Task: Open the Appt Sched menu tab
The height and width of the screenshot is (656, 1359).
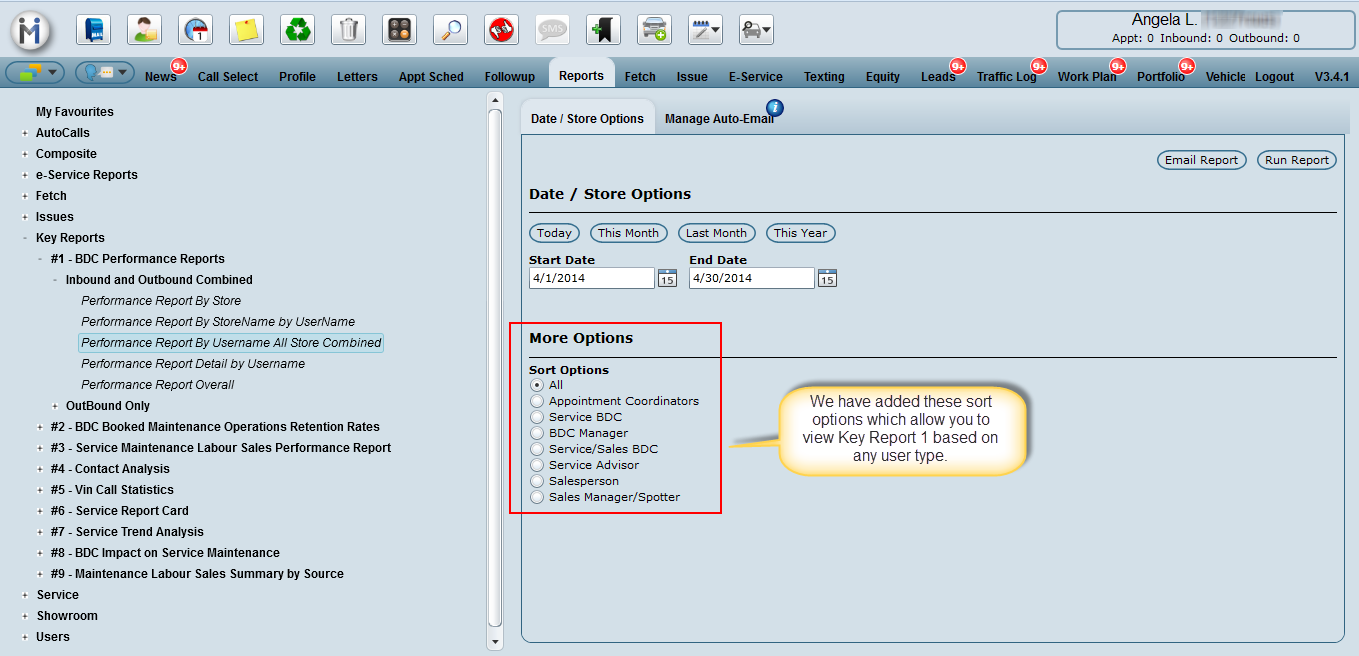Action: 431,77
